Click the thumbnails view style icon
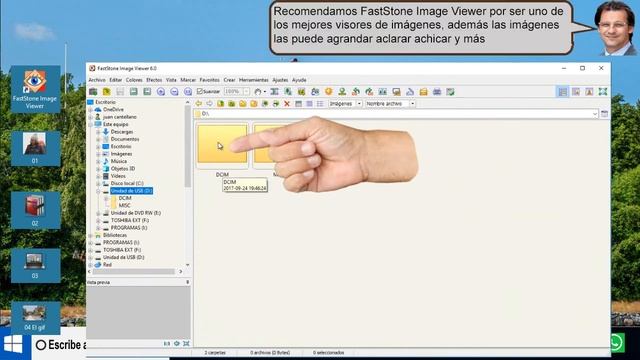Image resolution: width=640 pixels, height=360 pixels. click(x=298, y=104)
